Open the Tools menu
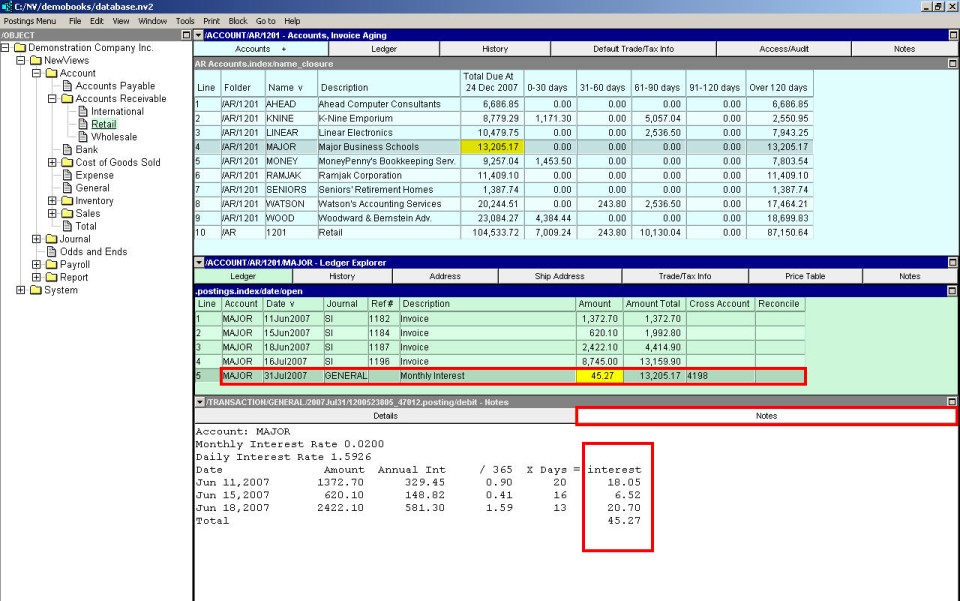Viewport: 960px width, 601px height. (x=185, y=20)
